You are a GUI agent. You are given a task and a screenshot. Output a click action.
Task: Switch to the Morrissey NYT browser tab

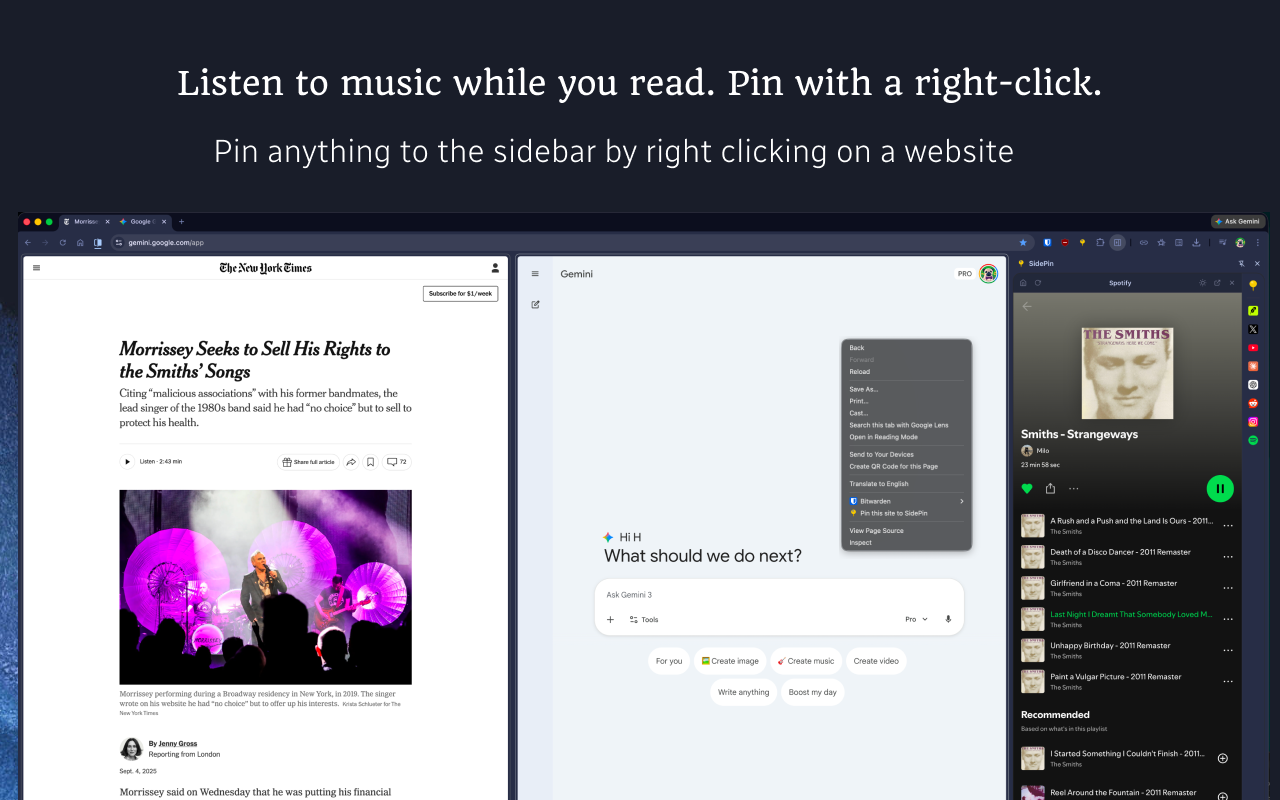pyautogui.click(x=86, y=221)
